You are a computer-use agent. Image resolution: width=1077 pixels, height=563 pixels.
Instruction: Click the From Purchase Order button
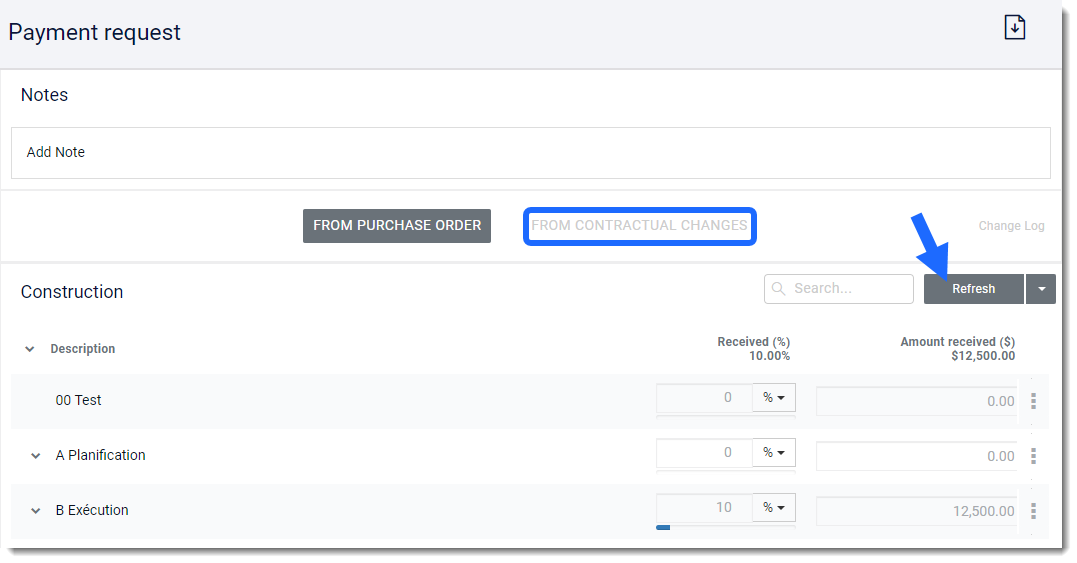[397, 226]
